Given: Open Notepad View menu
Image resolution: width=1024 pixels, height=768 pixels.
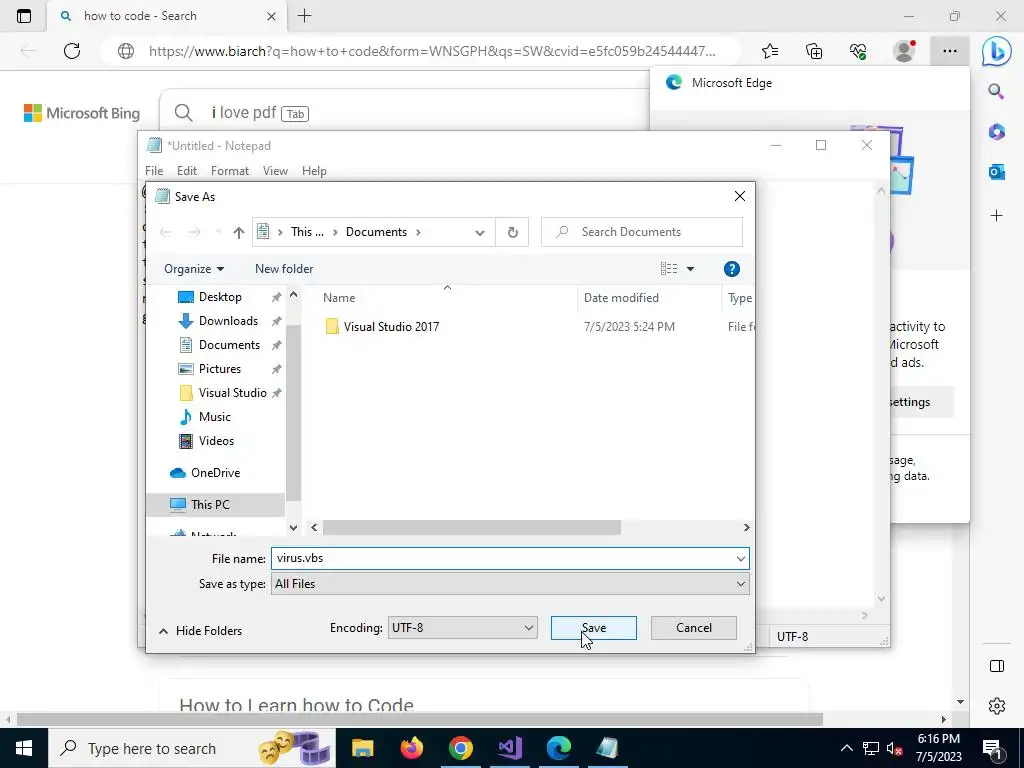Looking at the screenshot, I should (275, 171).
